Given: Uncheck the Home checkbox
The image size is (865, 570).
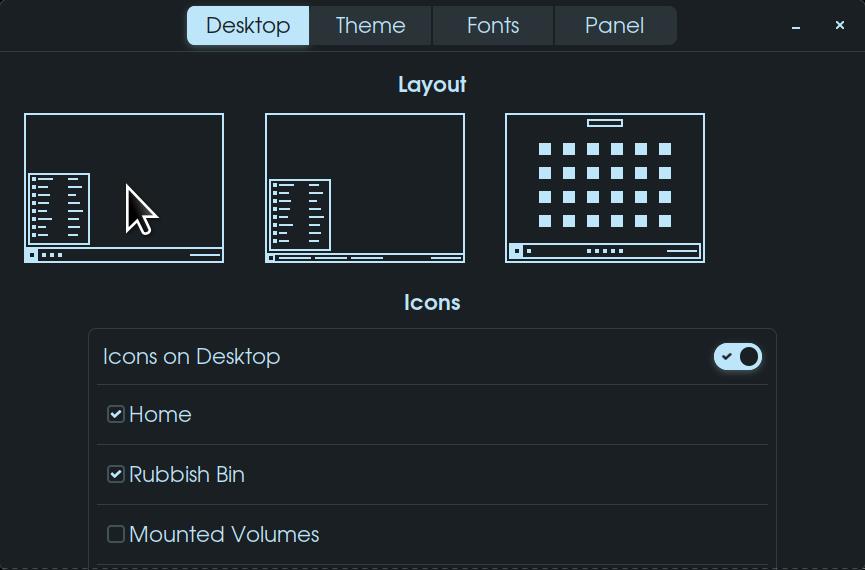Looking at the screenshot, I should (116, 414).
